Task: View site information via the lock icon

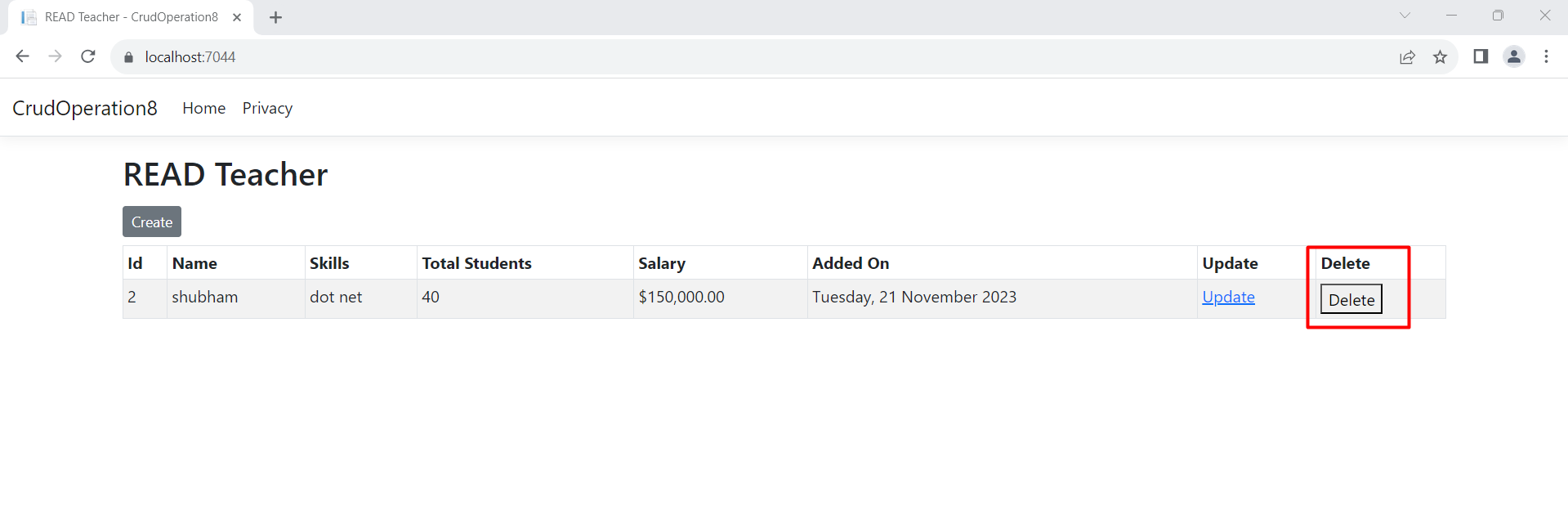Action: point(128,57)
